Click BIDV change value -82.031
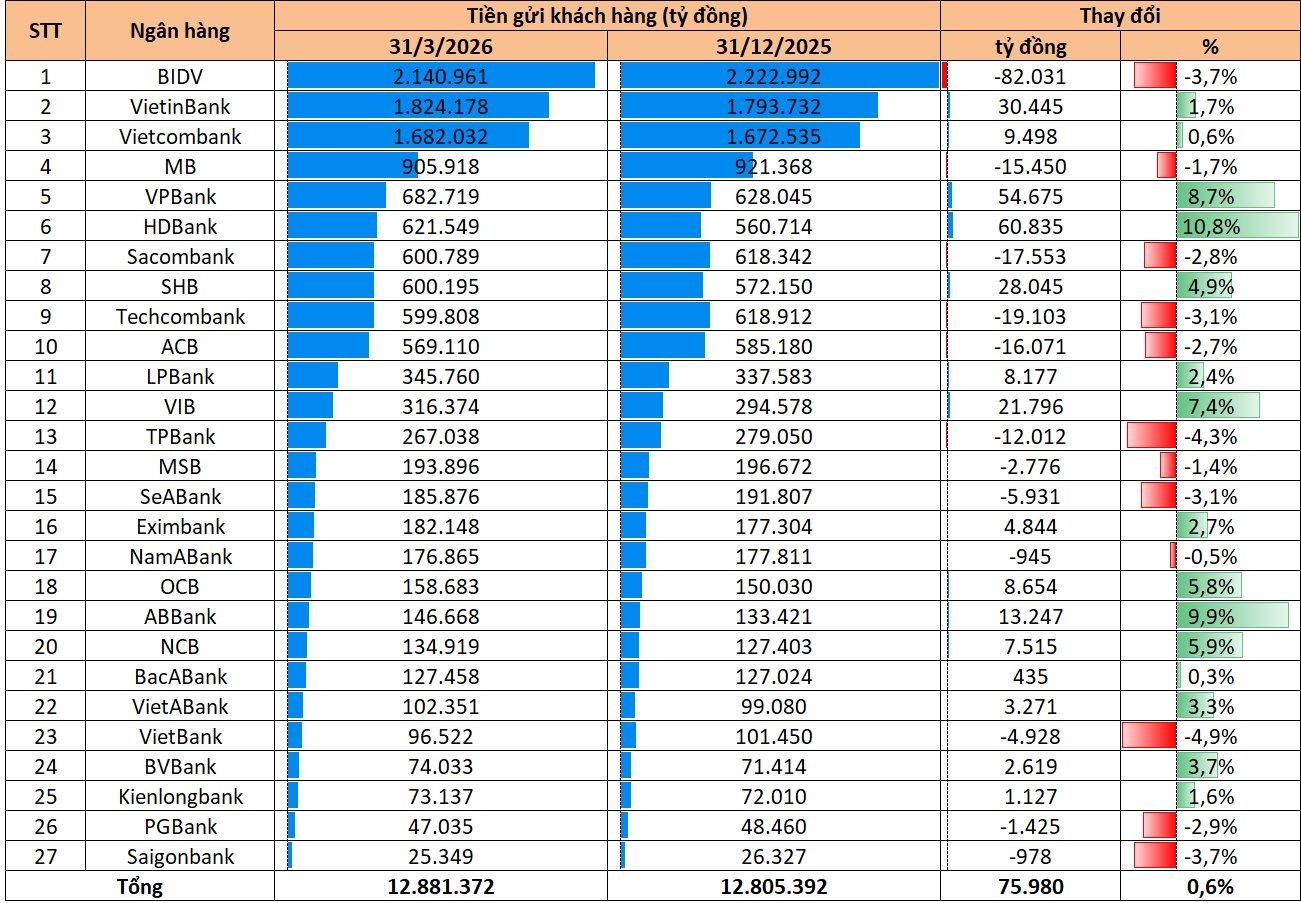Viewport: 1301px width, 903px height. tap(1030, 76)
